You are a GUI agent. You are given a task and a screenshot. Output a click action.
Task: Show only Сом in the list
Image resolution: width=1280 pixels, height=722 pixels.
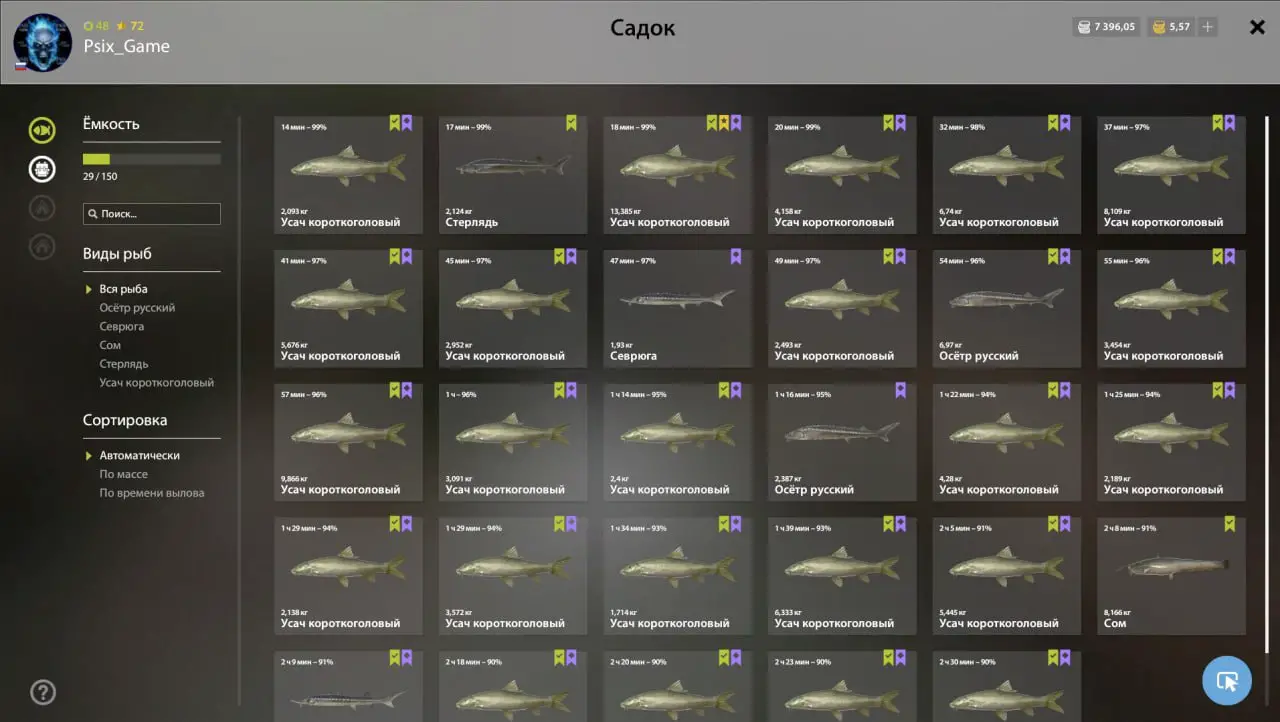[x=110, y=345]
